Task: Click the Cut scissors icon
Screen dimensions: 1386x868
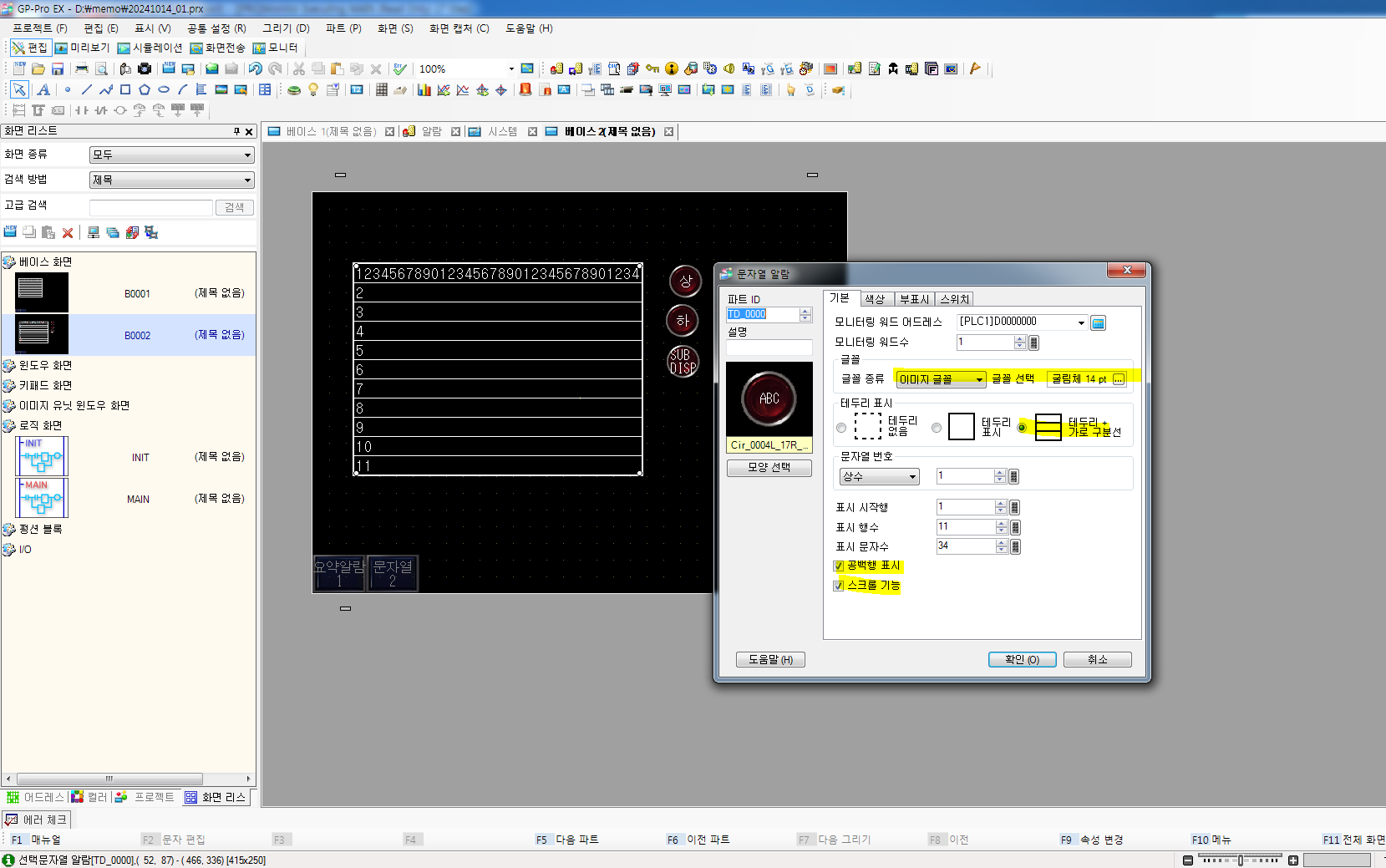Action: (x=298, y=69)
